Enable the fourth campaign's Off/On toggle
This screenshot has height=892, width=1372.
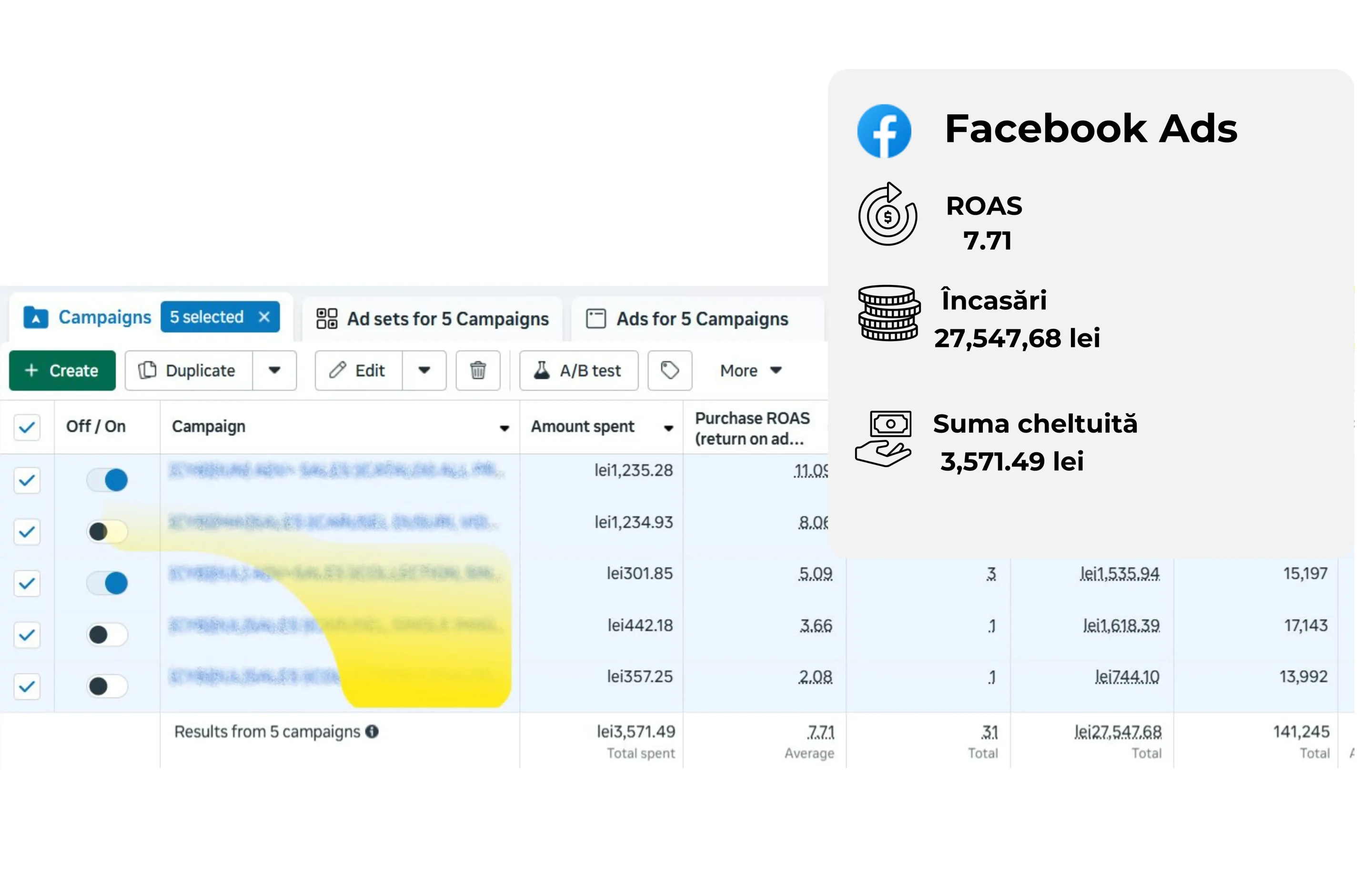pyautogui.click(x=107, y=635)
